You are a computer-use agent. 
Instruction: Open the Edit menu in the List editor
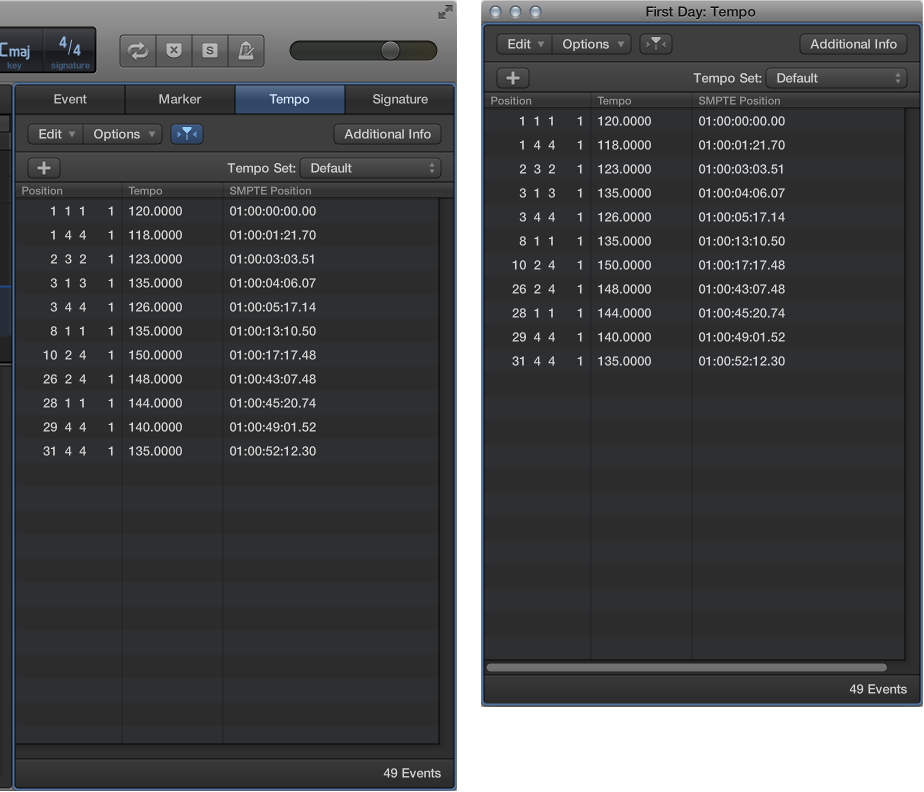(55, 133)
